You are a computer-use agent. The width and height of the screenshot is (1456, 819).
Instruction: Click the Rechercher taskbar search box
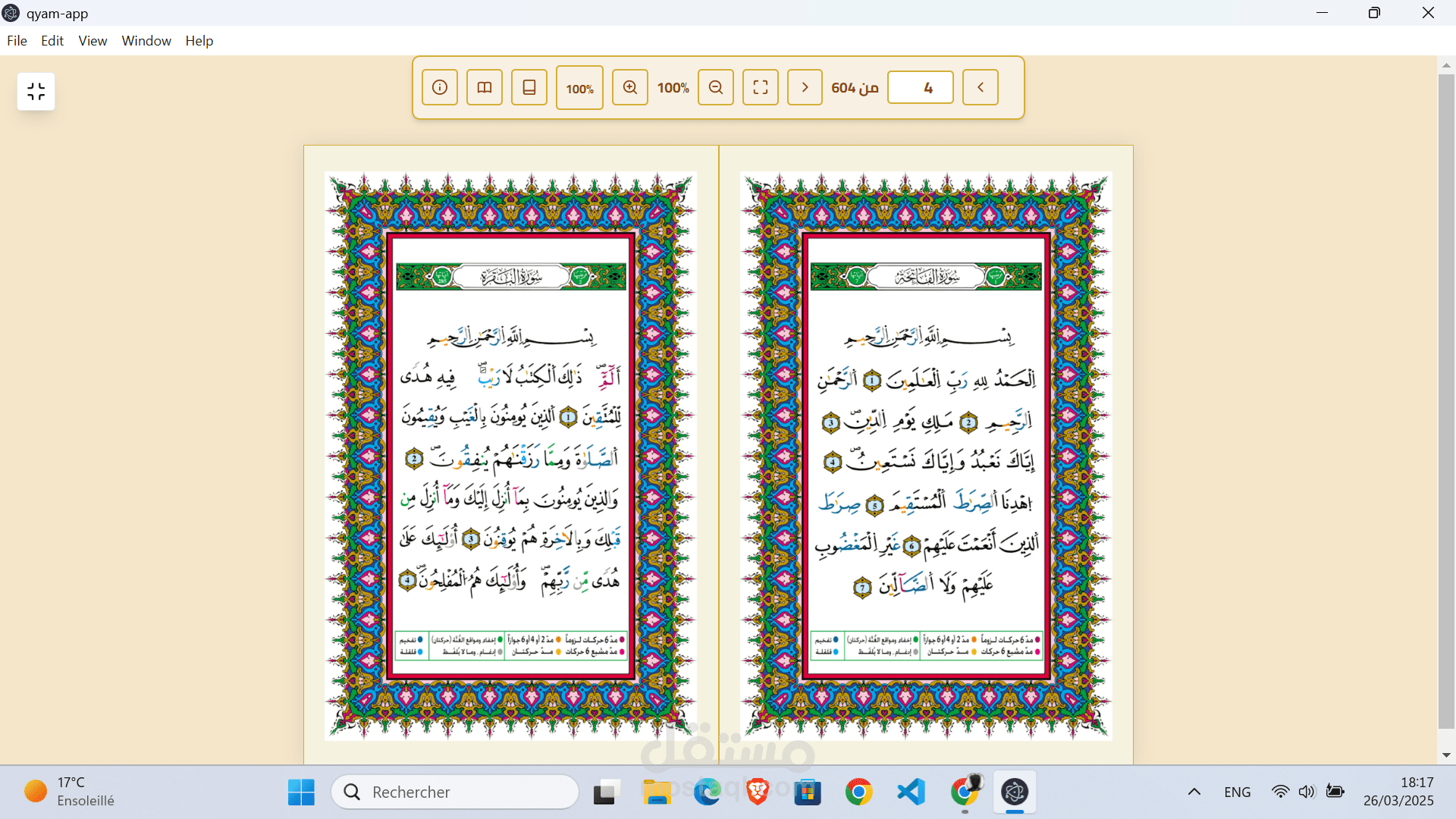[x=455, y=792]
